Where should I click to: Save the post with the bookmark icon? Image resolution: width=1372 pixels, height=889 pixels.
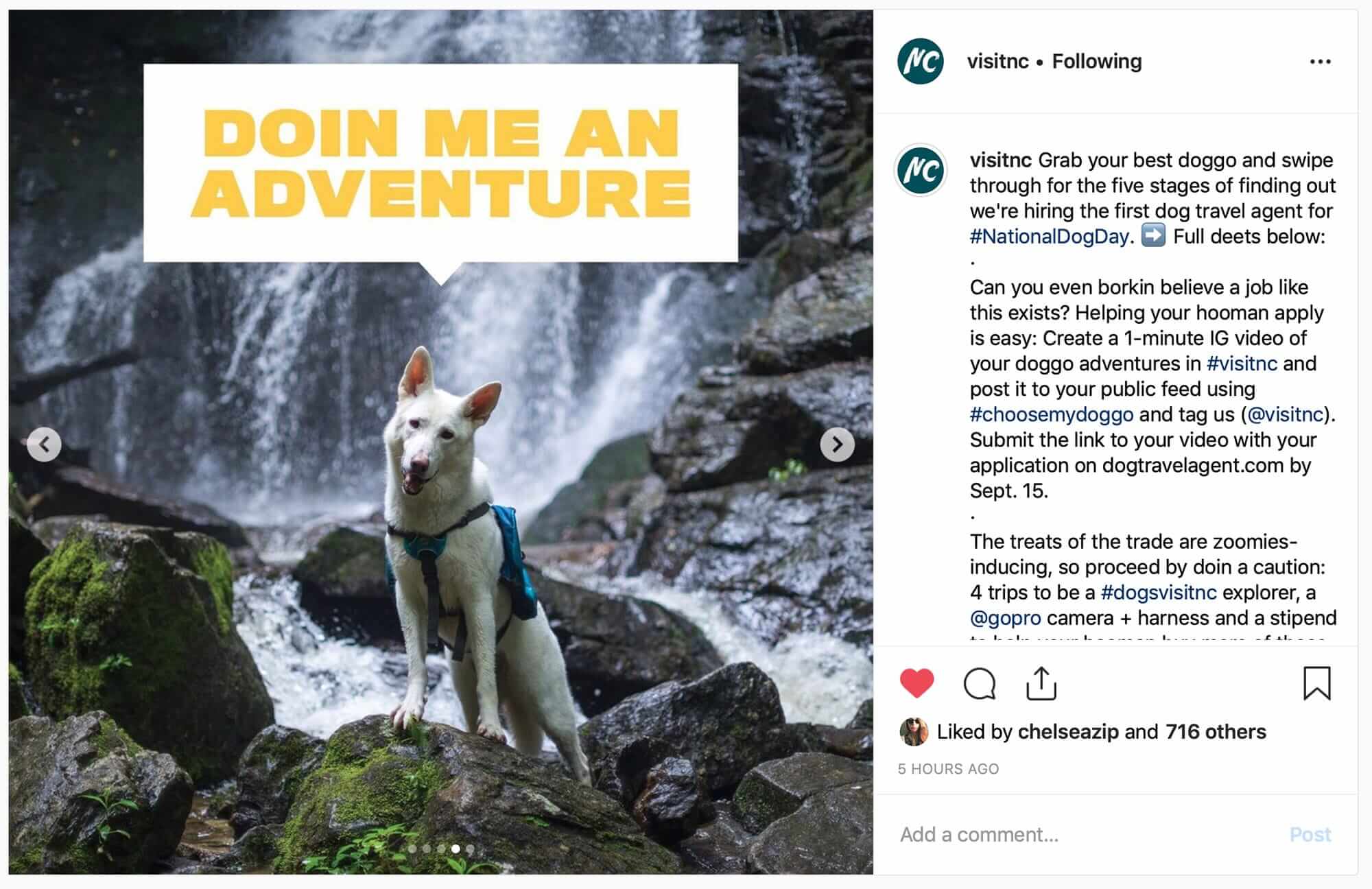1316,683
